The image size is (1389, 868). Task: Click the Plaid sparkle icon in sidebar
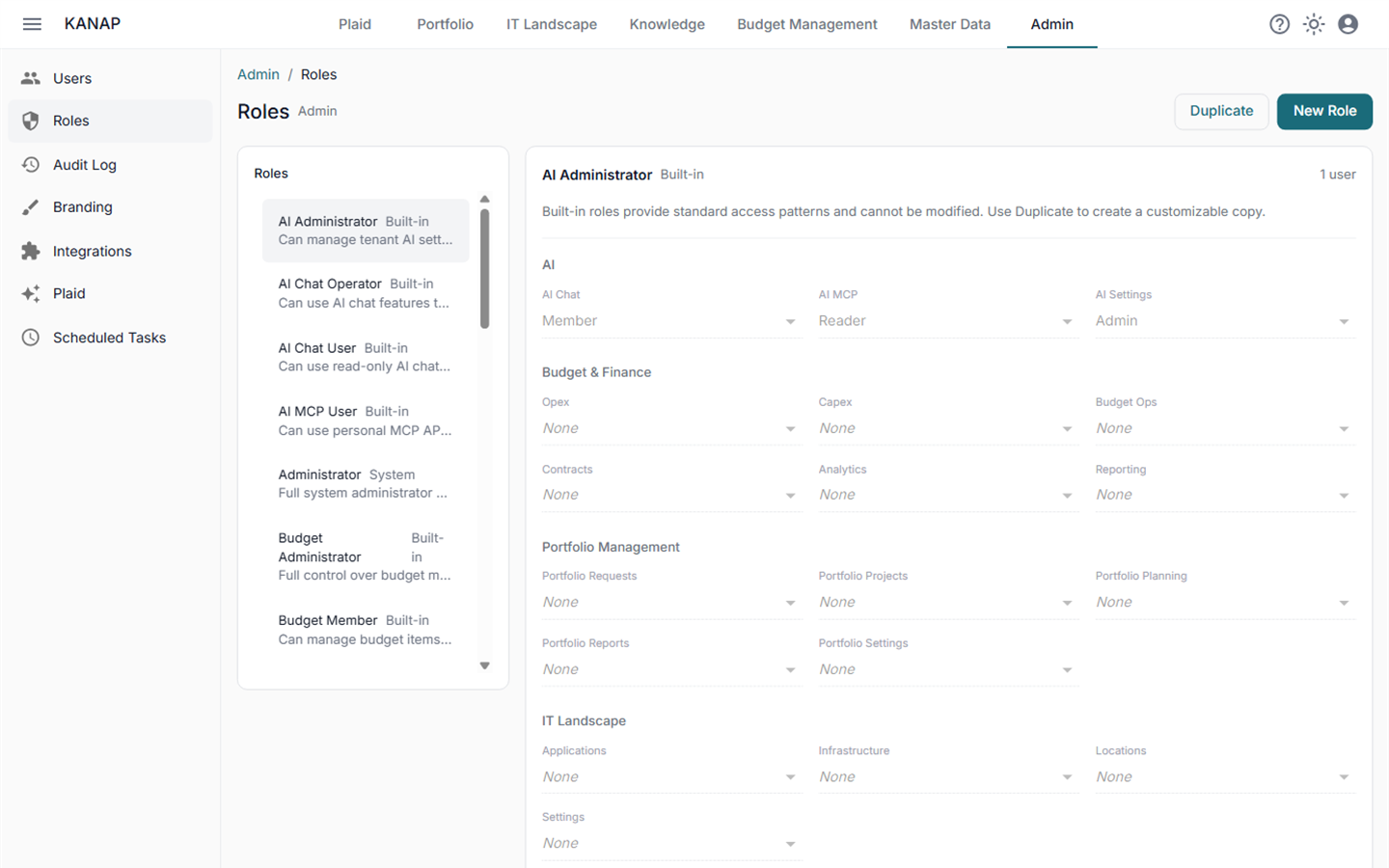pos(31,293)
